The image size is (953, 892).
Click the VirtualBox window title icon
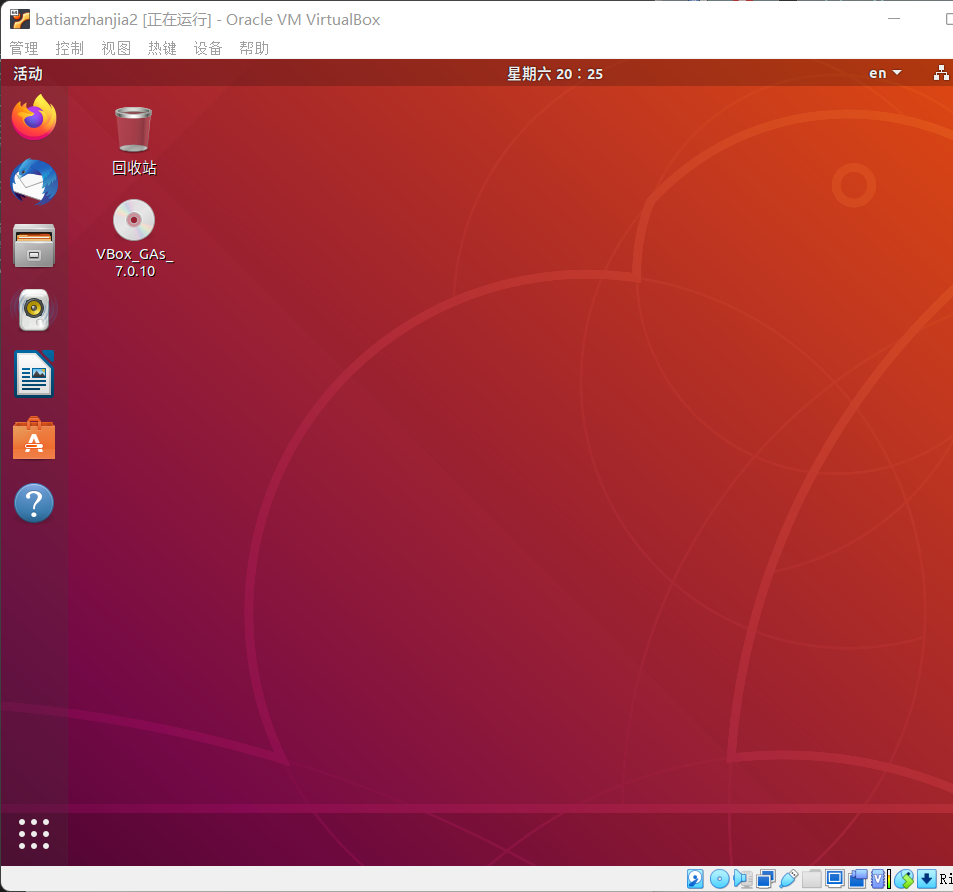[19, 19]
